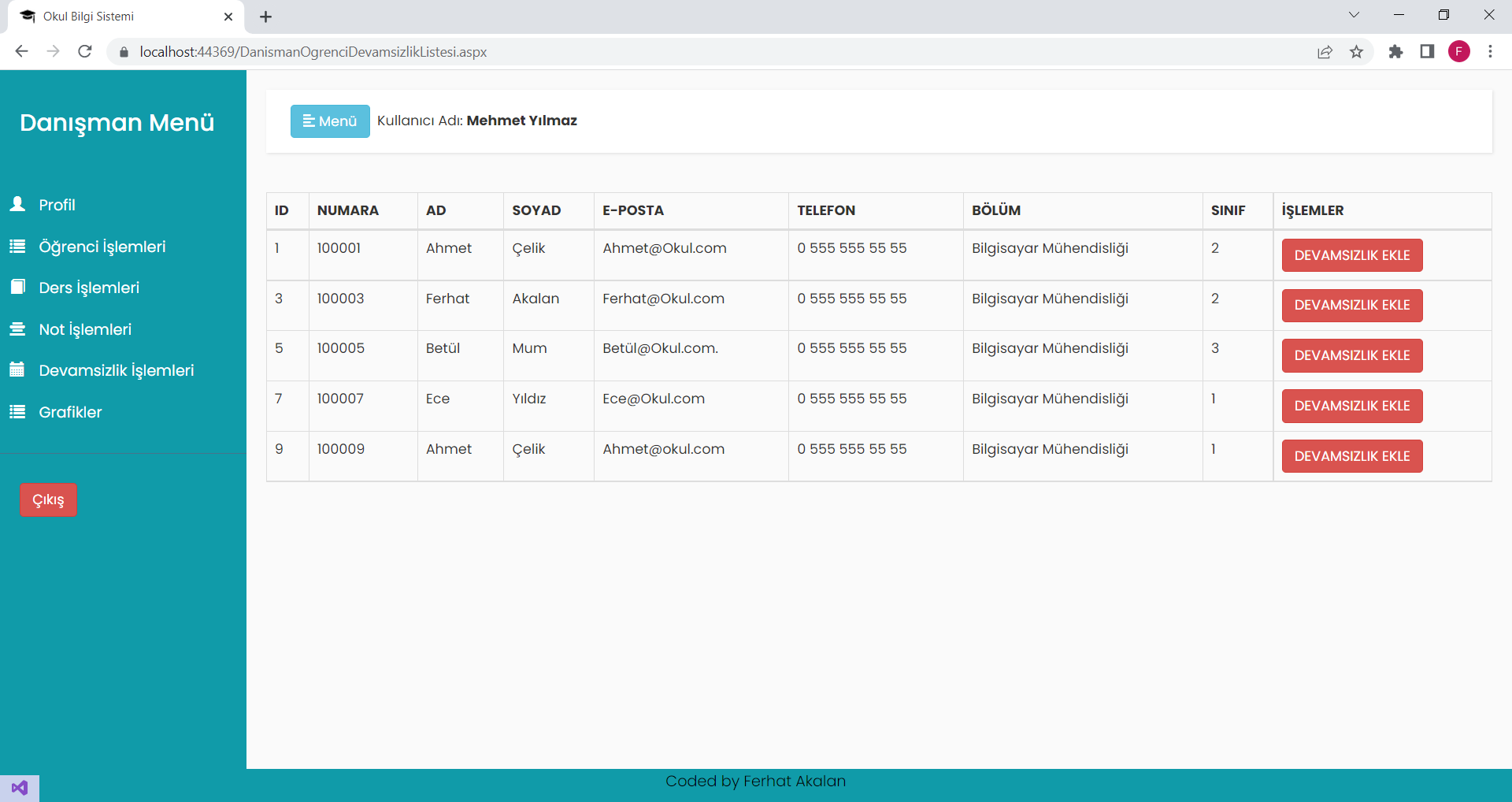Click the Öğrenci İşlemleri list icon
Viewport: 1512px width, 802px height.
(x=17, y=246)
